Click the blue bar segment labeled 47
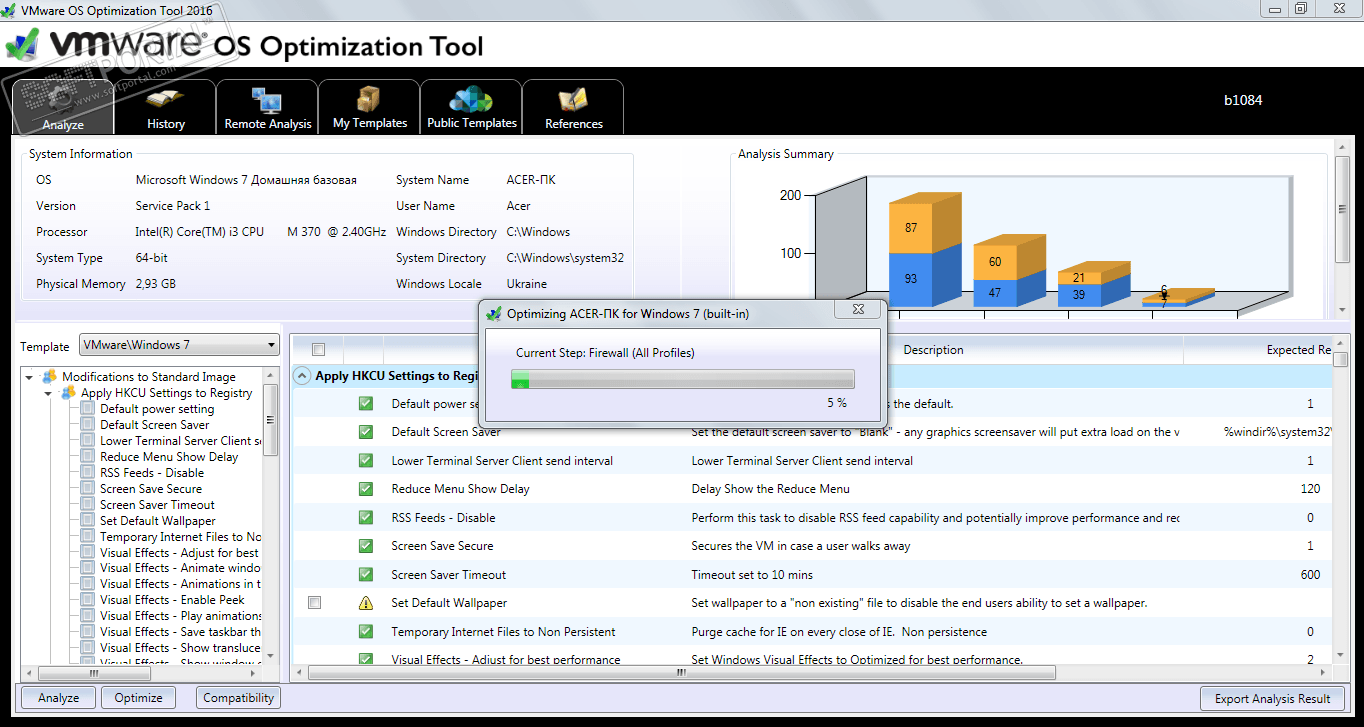The height and width of the screenshot is (727, 1364). click(995, 293)
